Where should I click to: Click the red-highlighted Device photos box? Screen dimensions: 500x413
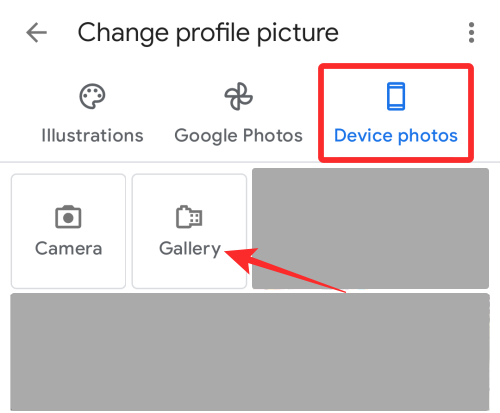tap(396, 113)
